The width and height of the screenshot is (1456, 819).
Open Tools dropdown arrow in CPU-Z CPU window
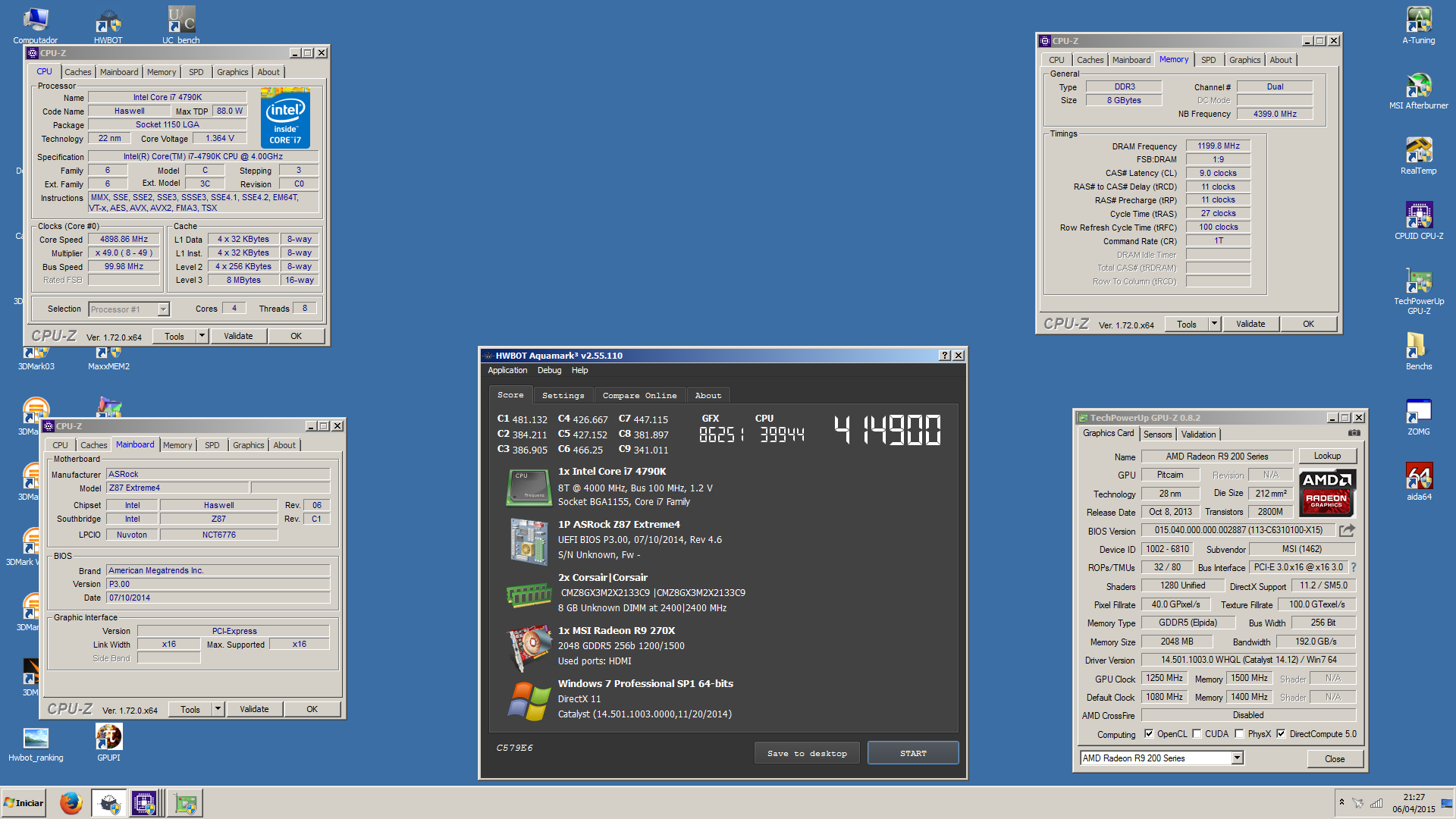pyautogui.click(x=202, y=336)
